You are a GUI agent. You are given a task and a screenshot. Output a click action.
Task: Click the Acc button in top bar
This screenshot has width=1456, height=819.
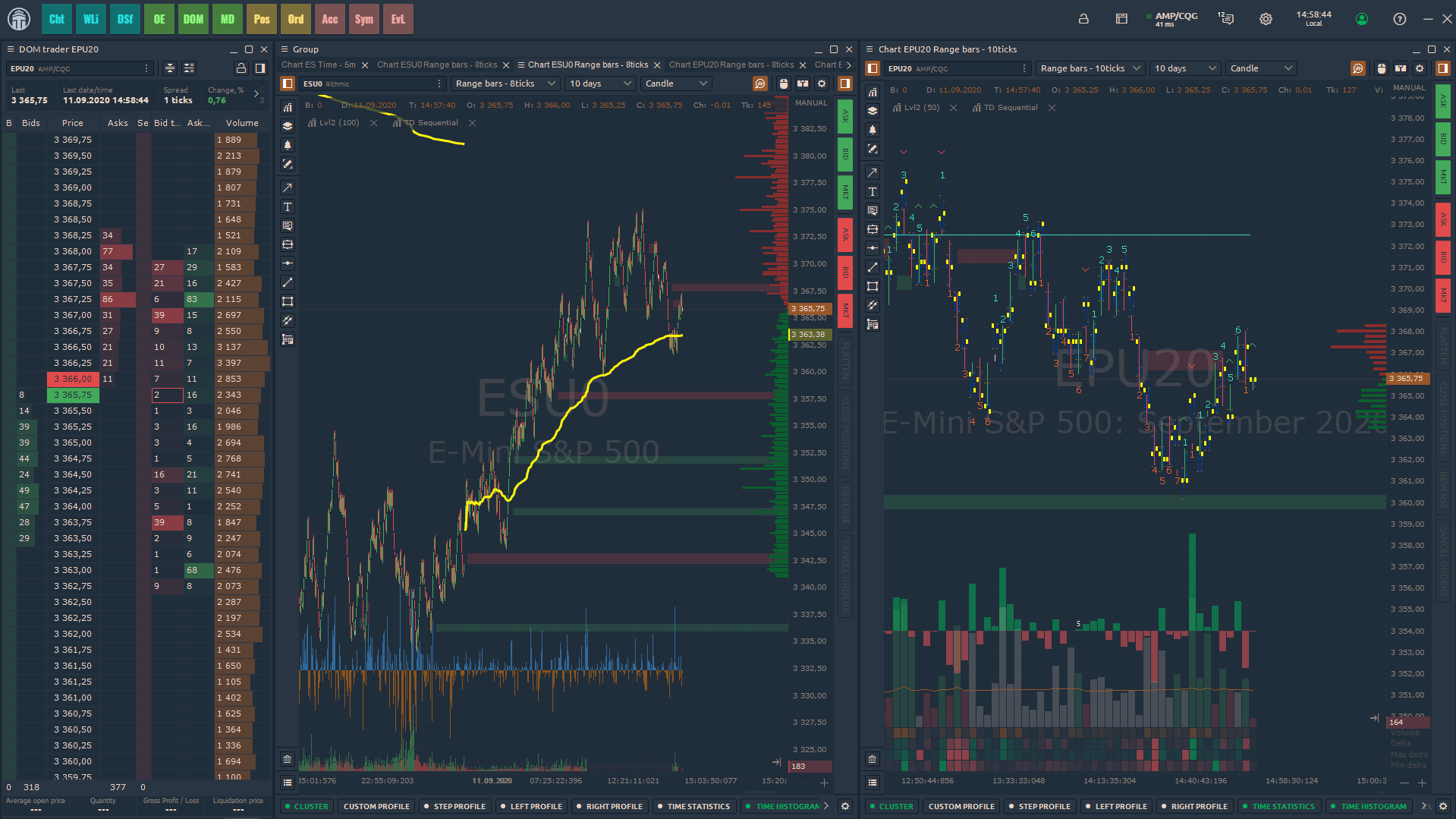click(330, 19)
